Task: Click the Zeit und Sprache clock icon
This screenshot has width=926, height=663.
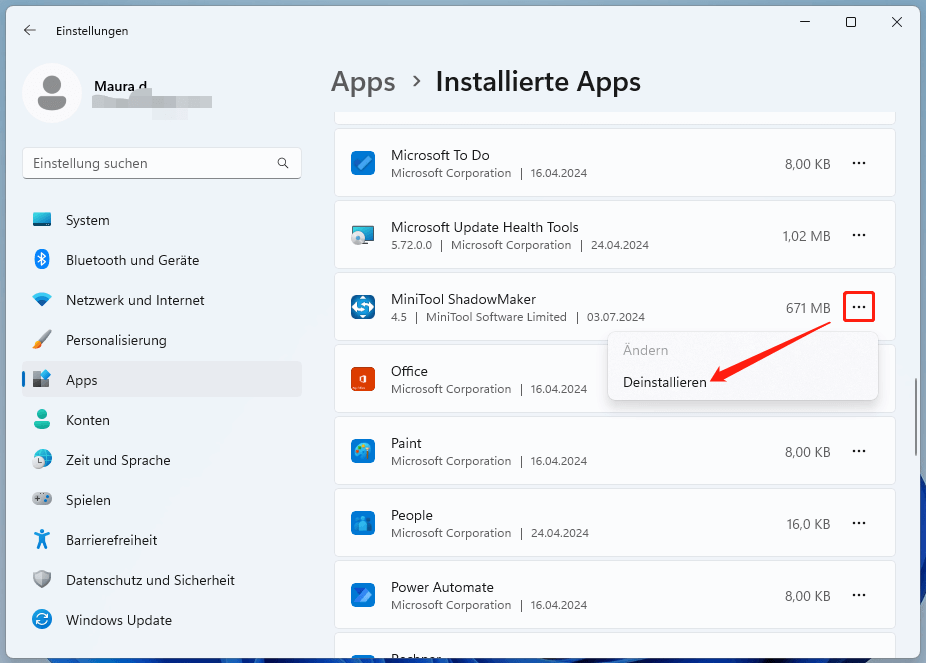Action: click(x=42, y=459)
